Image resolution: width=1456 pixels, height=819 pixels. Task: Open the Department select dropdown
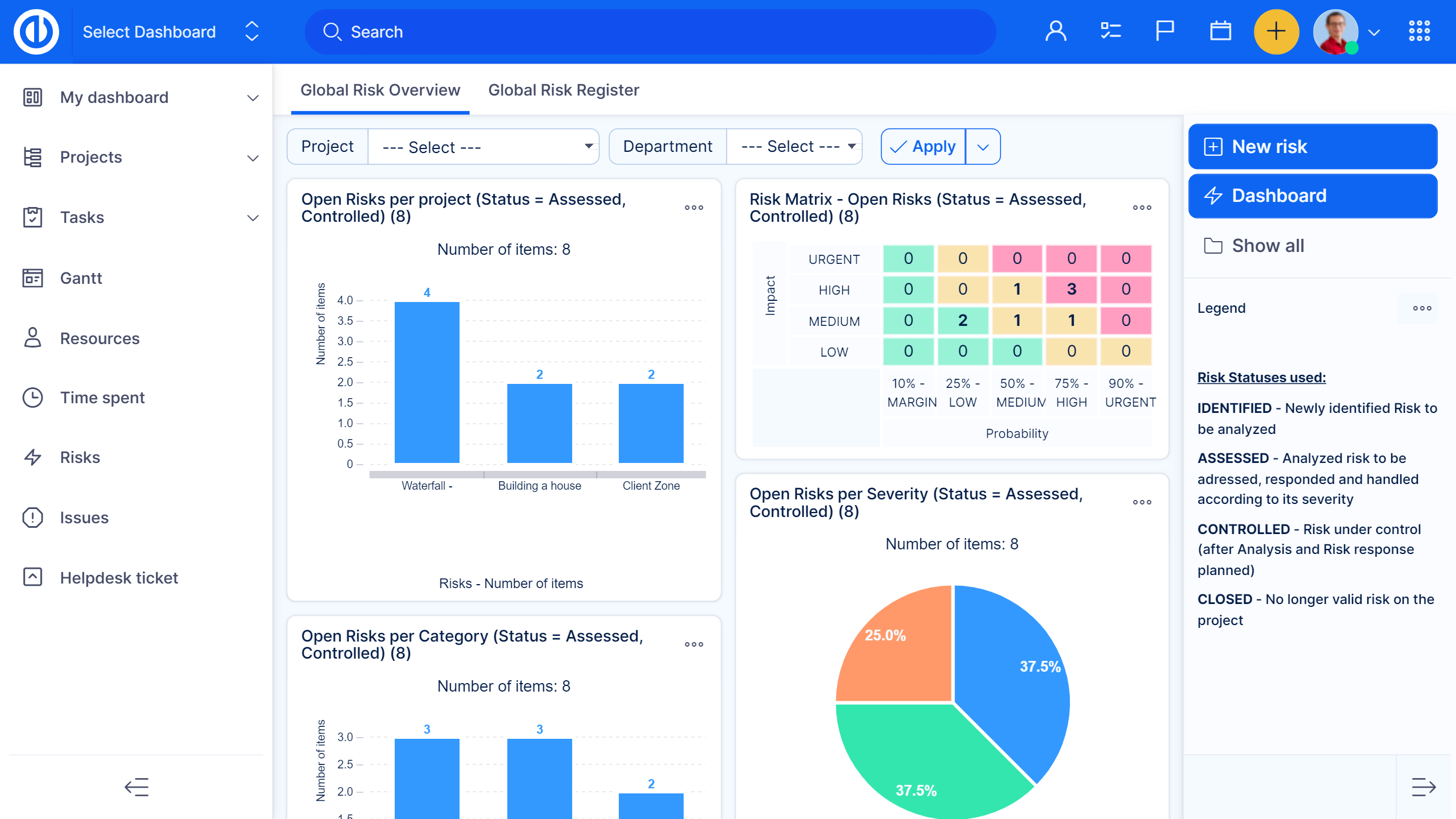(x=794, y=146)
